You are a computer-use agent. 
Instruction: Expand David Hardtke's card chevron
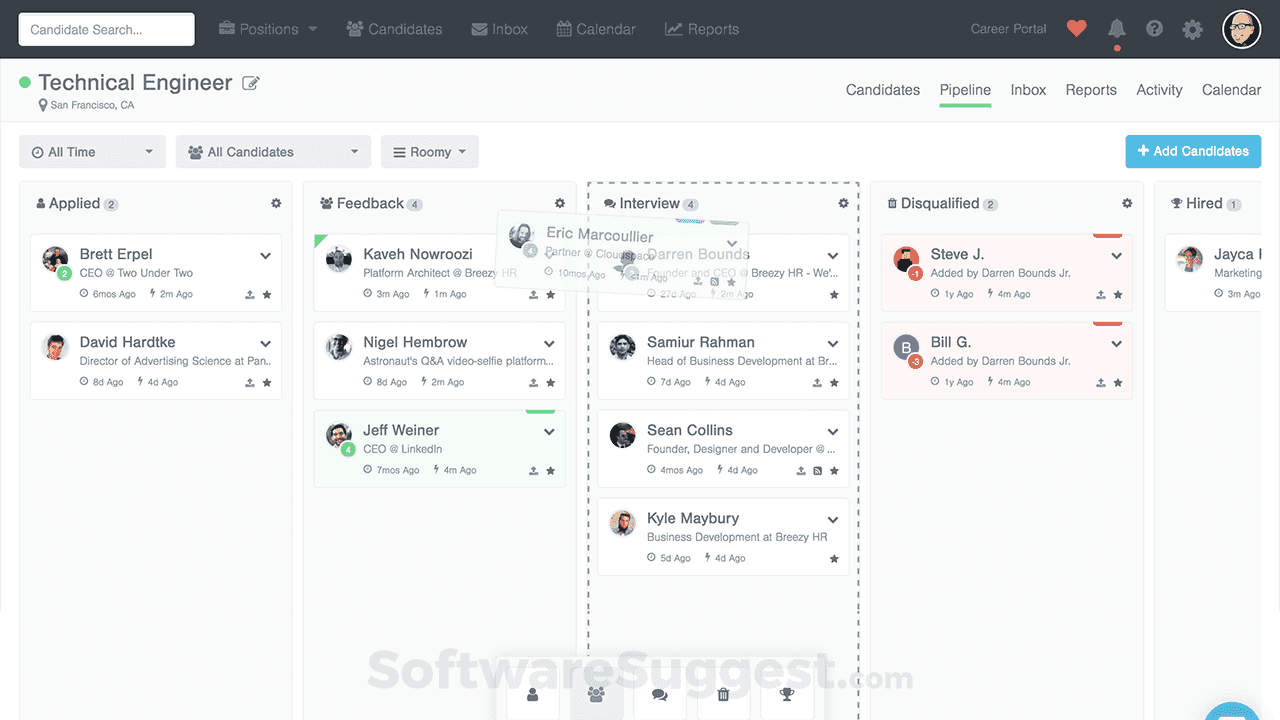click(x=266, y=344)
